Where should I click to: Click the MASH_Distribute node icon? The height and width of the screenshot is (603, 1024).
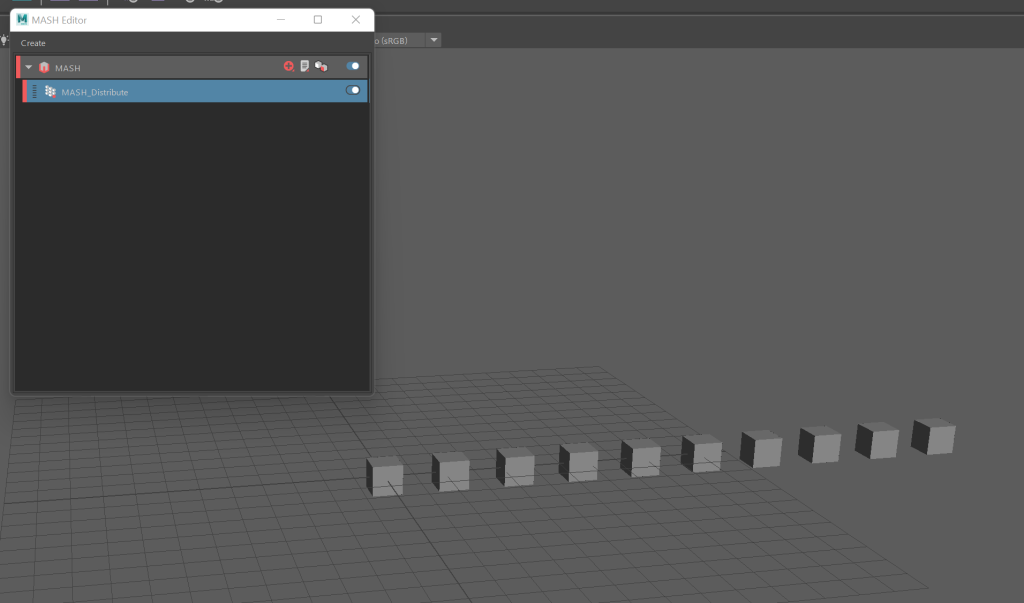tap(50, 91)
